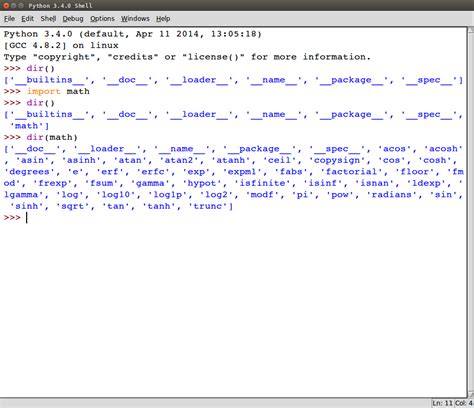The height and width of the screenshot is (408, 474).
Task: Click 'frexp' in the output list
Action: point(53,183)
